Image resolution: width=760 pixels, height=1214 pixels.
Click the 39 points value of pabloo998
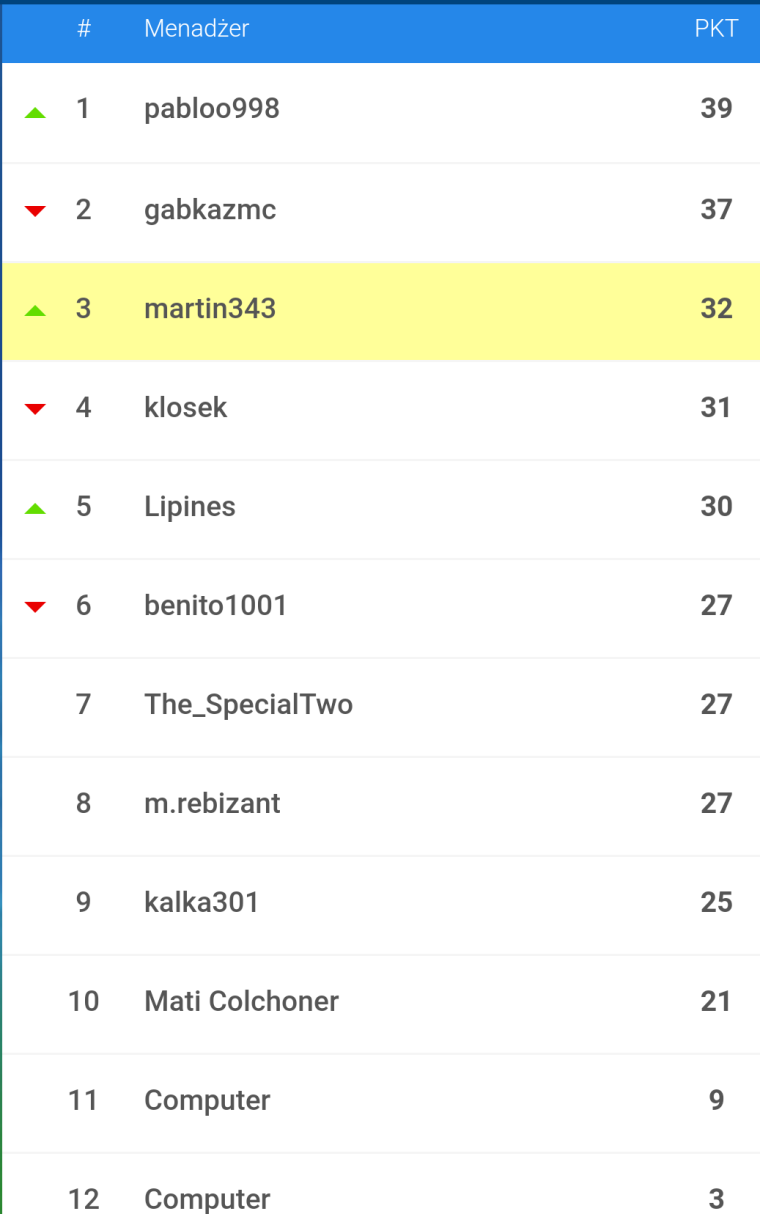tap(716, 108)
